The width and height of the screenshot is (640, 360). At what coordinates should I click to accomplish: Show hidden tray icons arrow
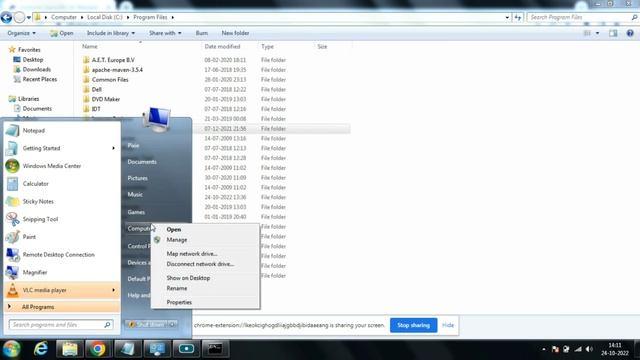point(544,349)
